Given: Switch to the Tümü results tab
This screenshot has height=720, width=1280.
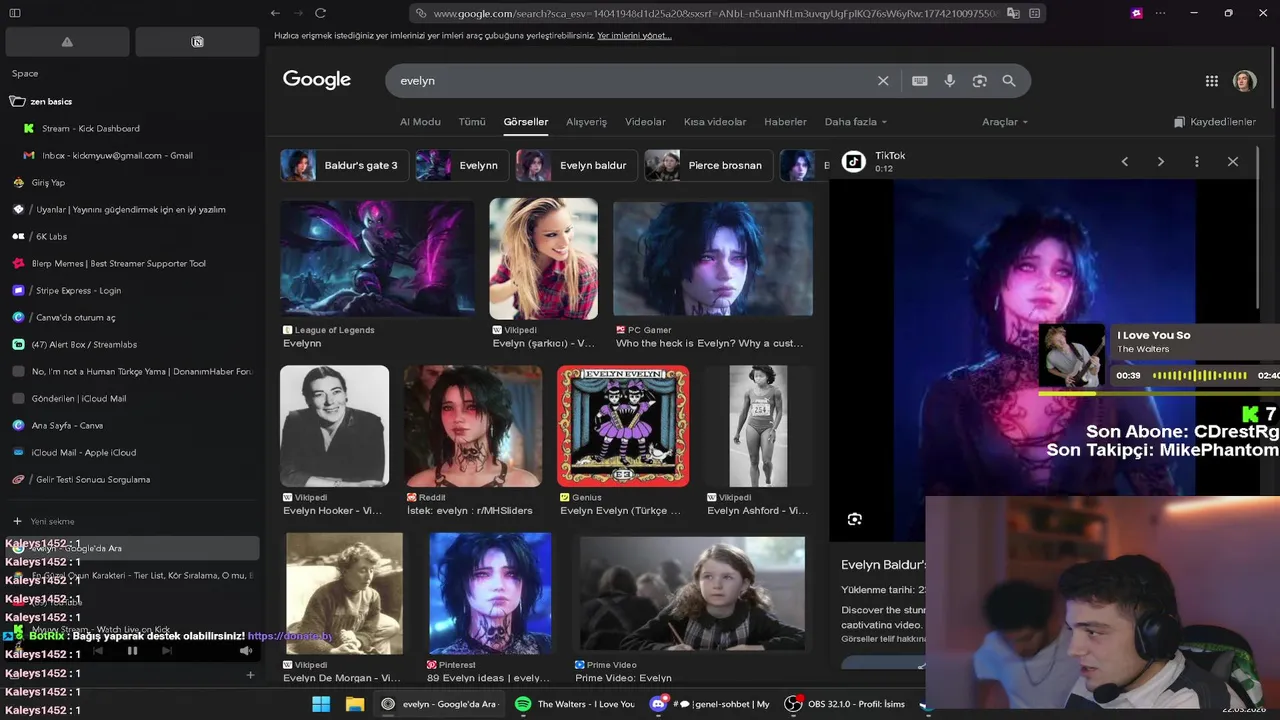Looking at the screenshot, I should [x=472, y=122].
